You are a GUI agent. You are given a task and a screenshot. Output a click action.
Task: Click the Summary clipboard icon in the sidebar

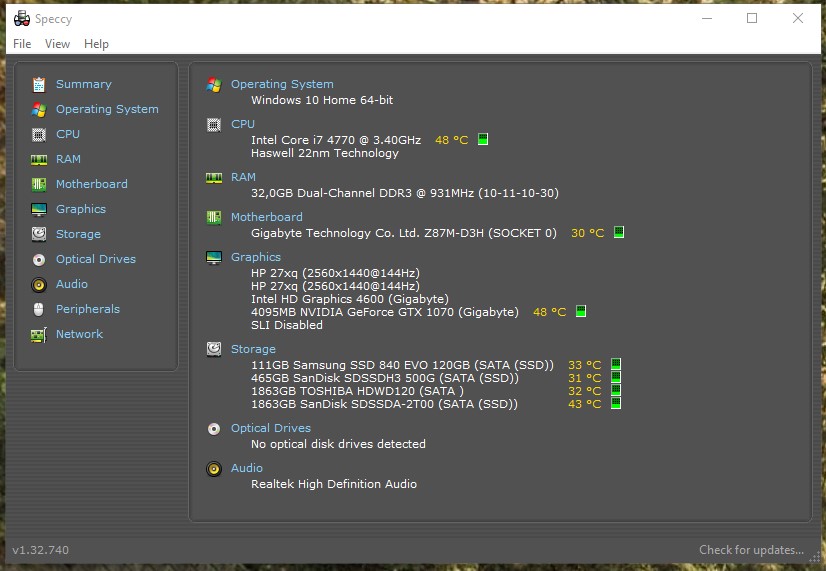[38, 84]
